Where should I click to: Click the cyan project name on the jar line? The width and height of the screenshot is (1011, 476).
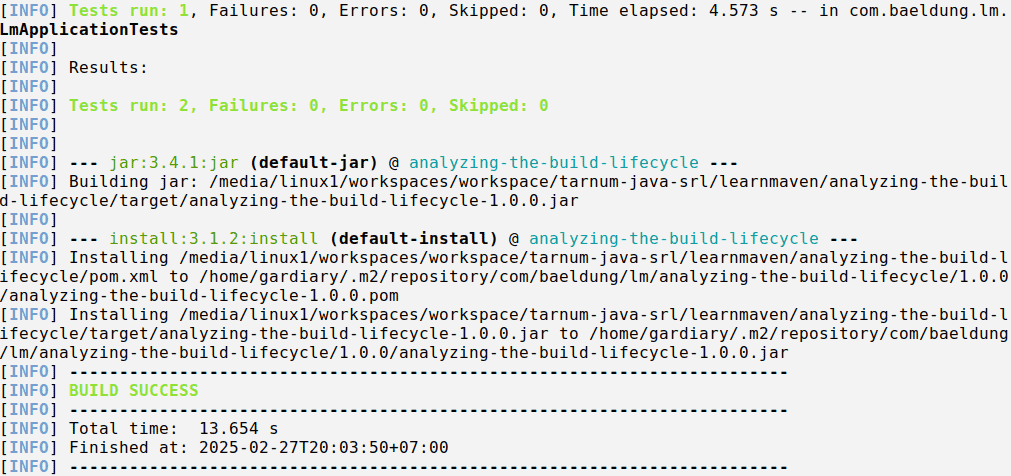(553, 163)
